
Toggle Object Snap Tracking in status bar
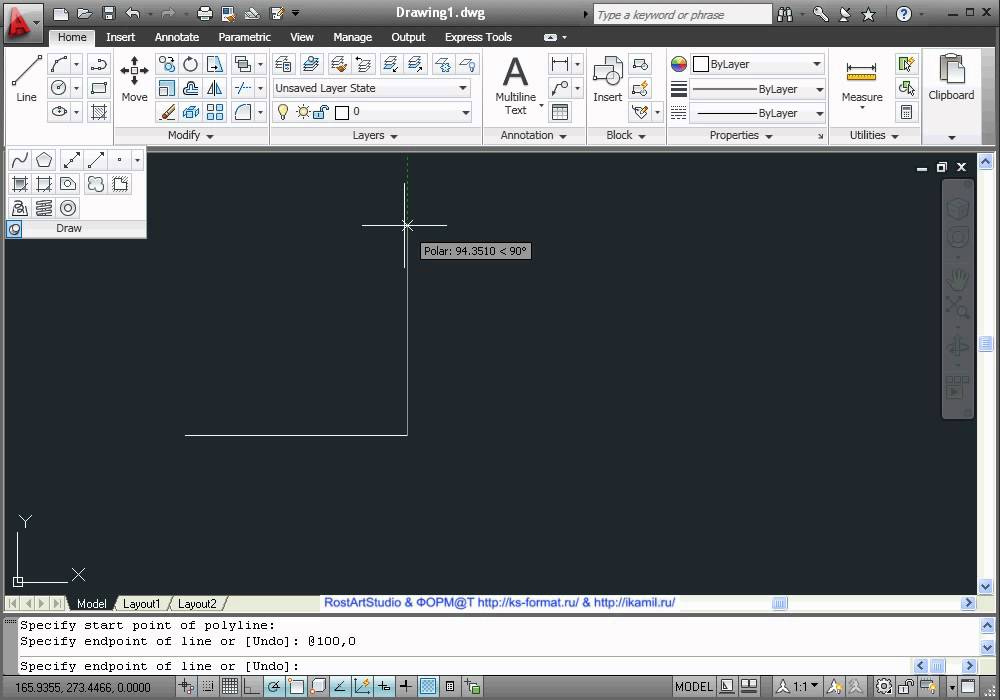pos(340,687)
